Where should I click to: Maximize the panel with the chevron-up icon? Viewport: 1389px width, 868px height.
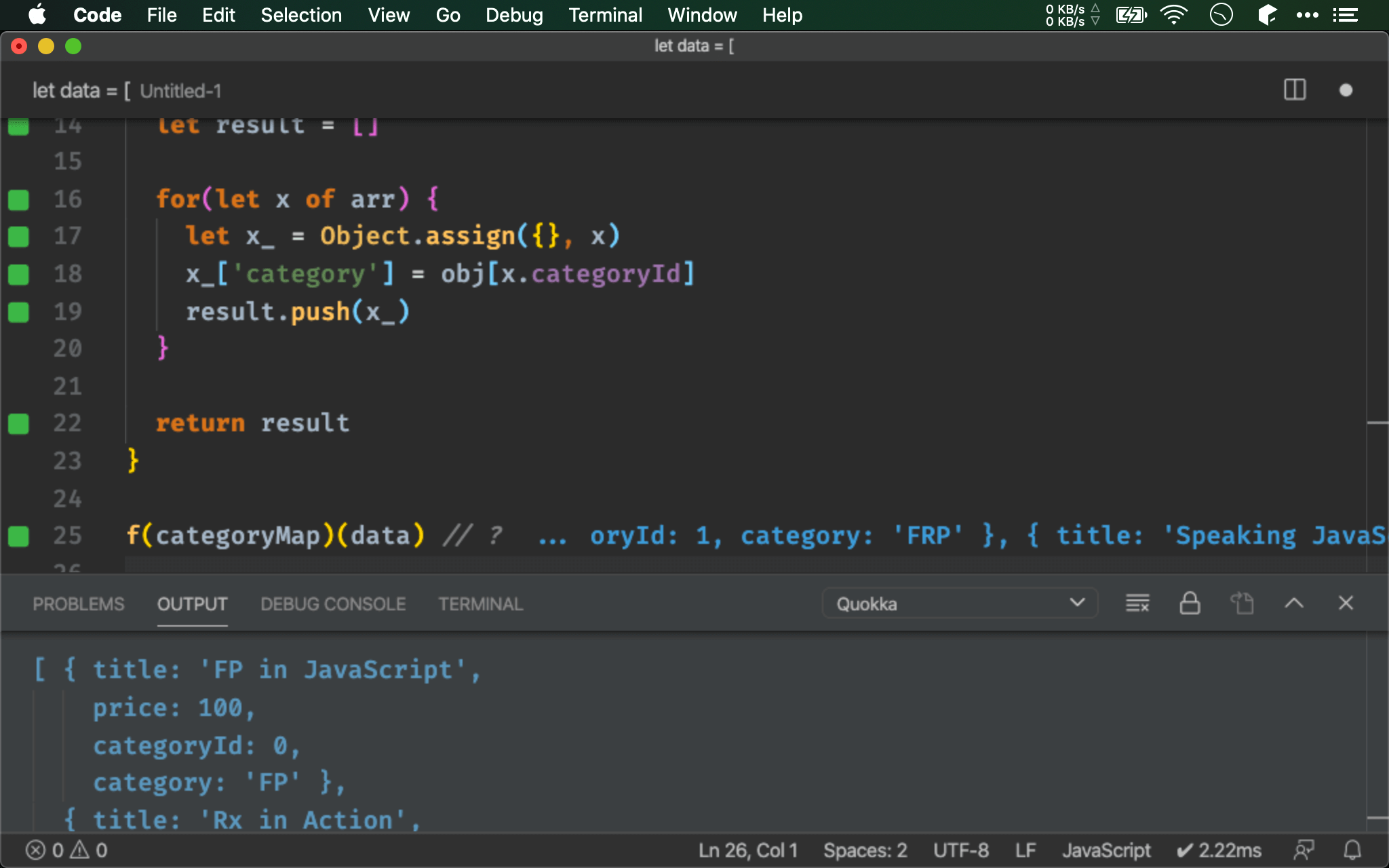tap(1294, 603)
